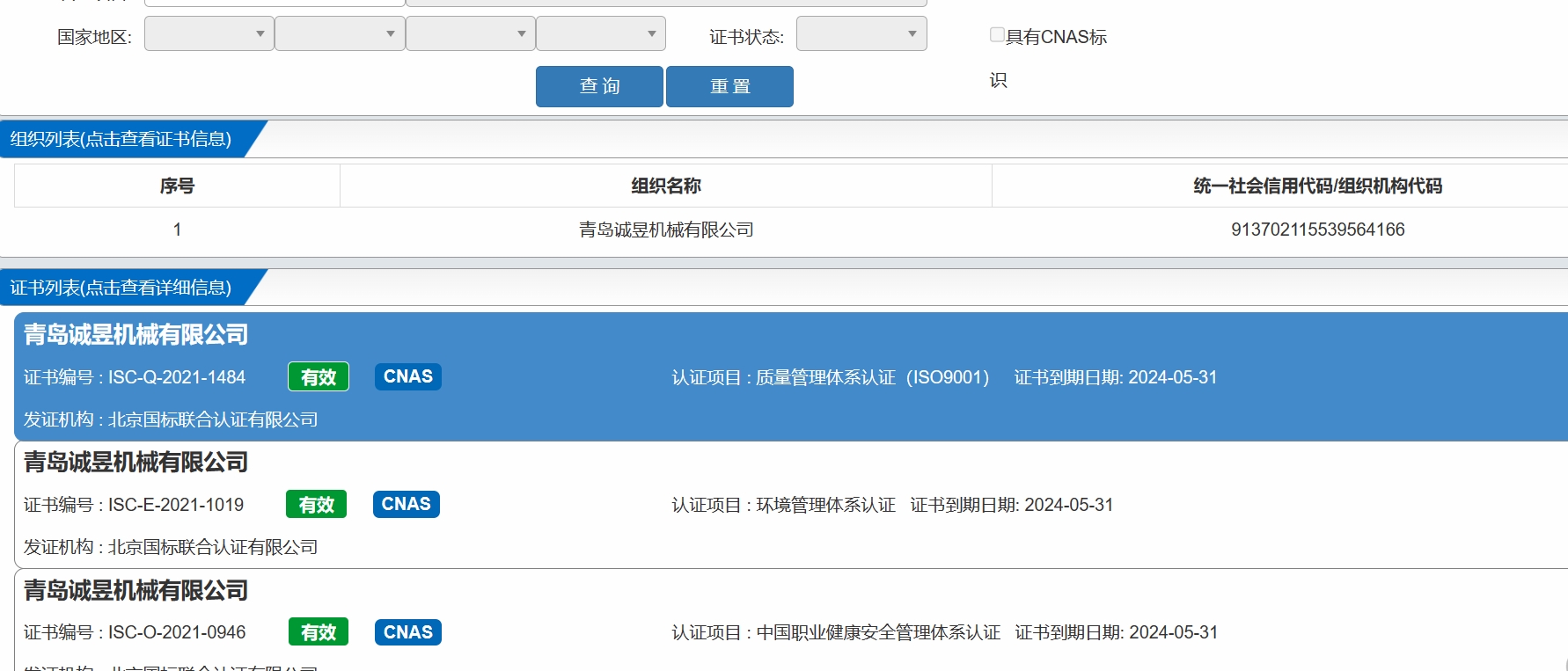Image resolution: width=1568 pixels, height=671 pixels.
Task: Click 中国职业健康安全管理体系认证 project text
Action: click(x=878, y=632)
